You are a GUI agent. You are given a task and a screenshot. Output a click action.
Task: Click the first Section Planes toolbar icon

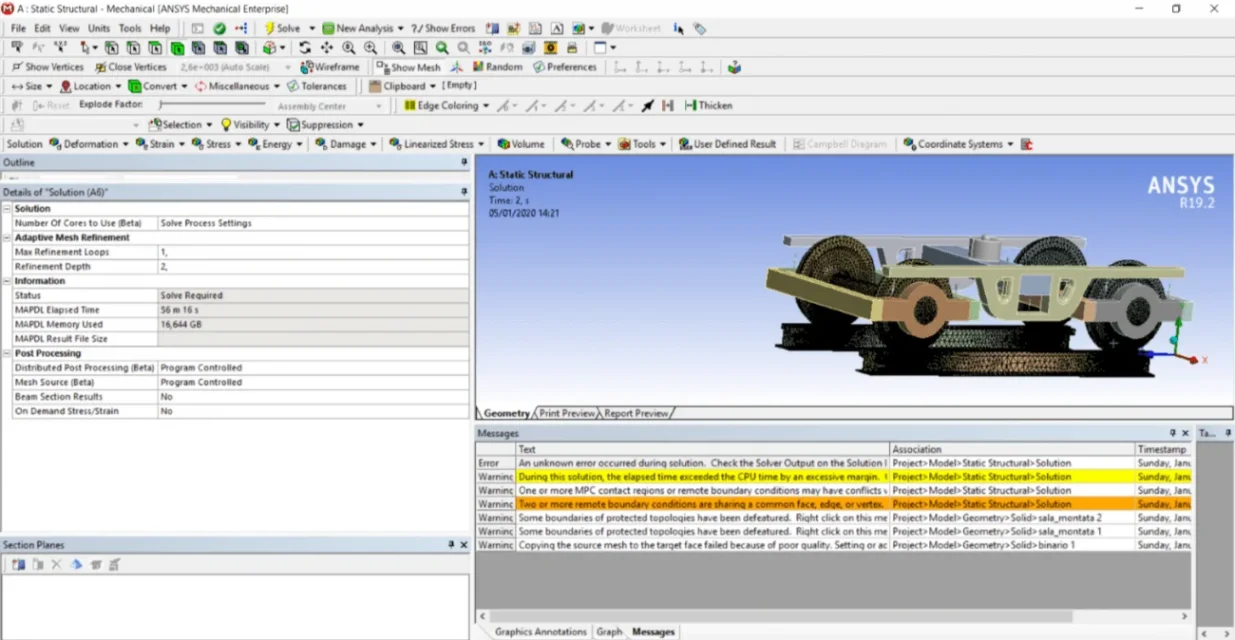click(18, 565)
